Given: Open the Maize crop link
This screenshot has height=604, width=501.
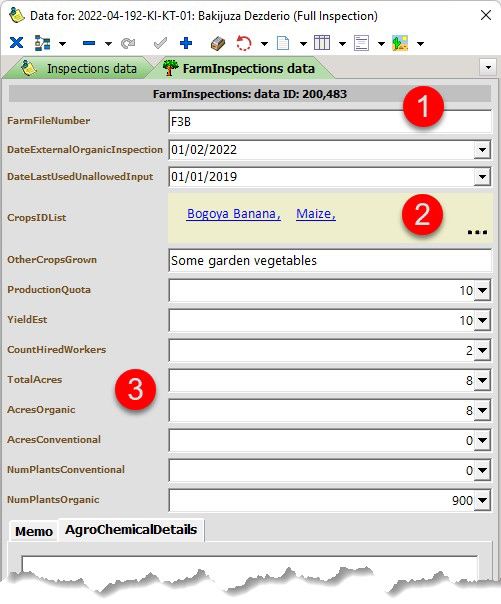Looking at the screenshot, I should click(316, 214).
